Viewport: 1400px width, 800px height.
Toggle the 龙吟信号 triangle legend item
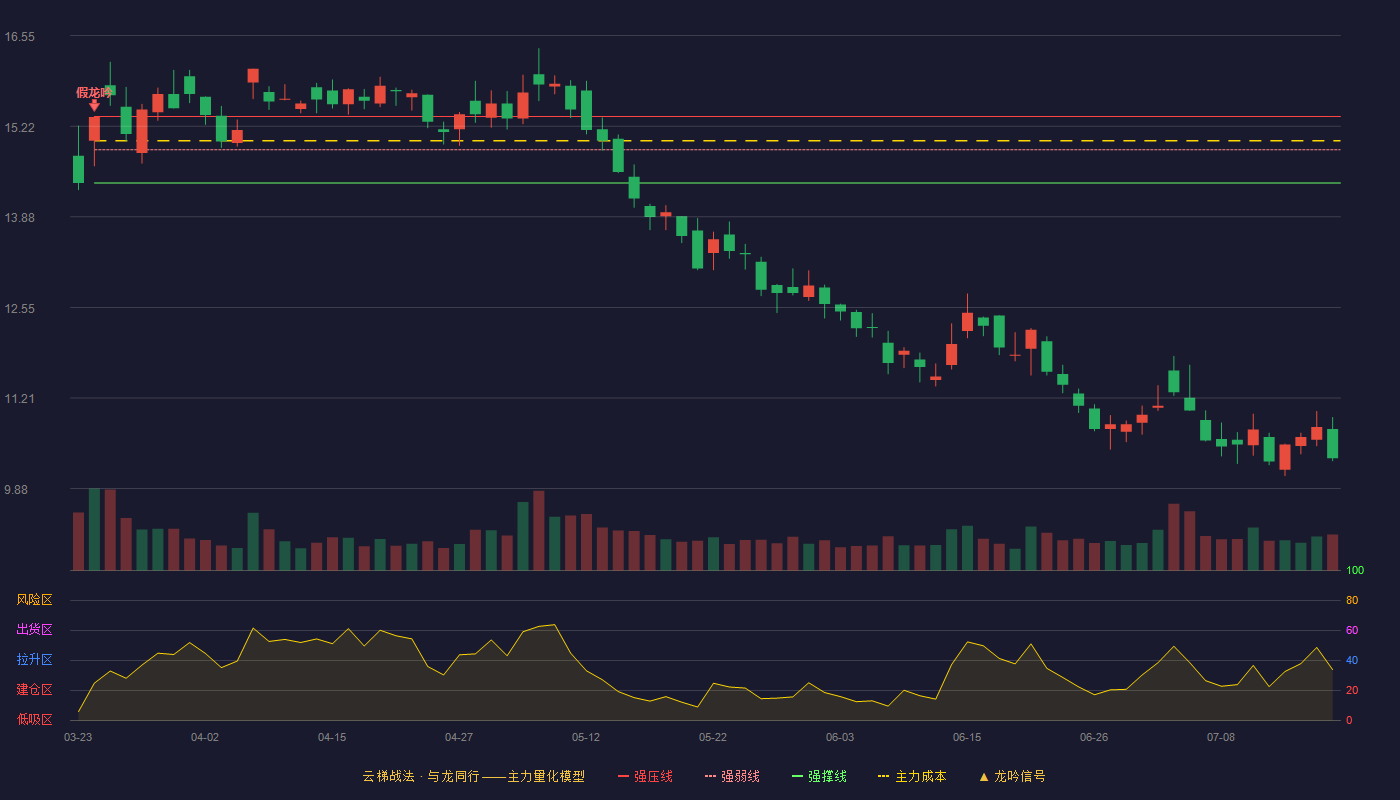click(1011, 776)
